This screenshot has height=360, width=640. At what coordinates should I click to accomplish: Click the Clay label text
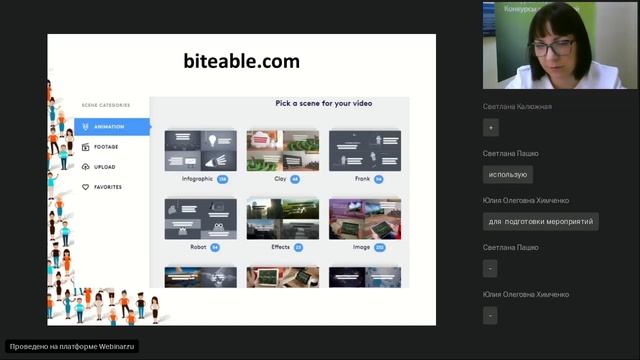[280, 179]
